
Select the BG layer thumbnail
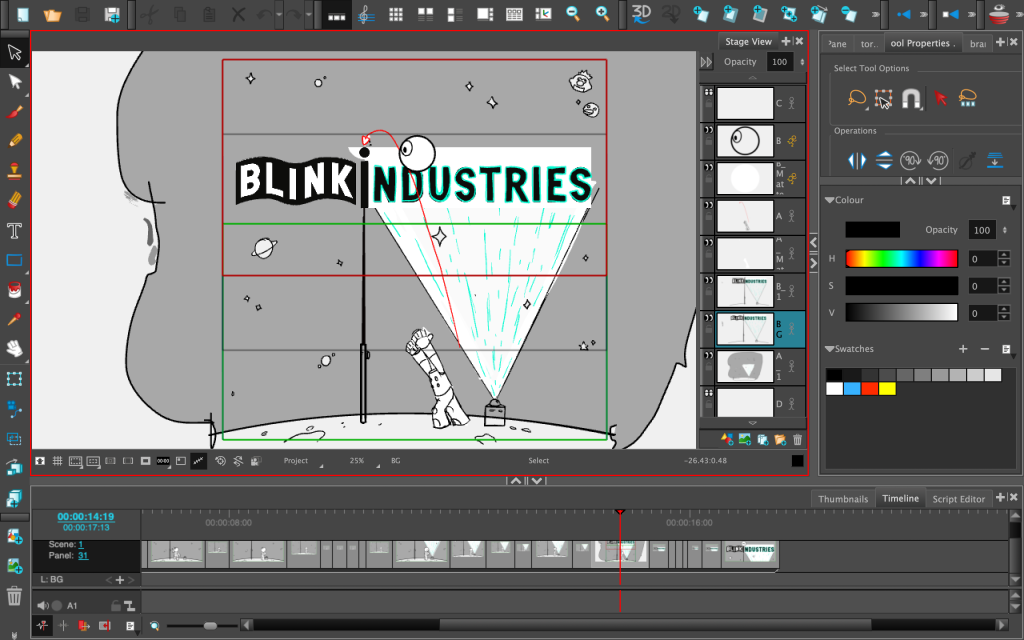pyautogui.click(x=745, y=329)
